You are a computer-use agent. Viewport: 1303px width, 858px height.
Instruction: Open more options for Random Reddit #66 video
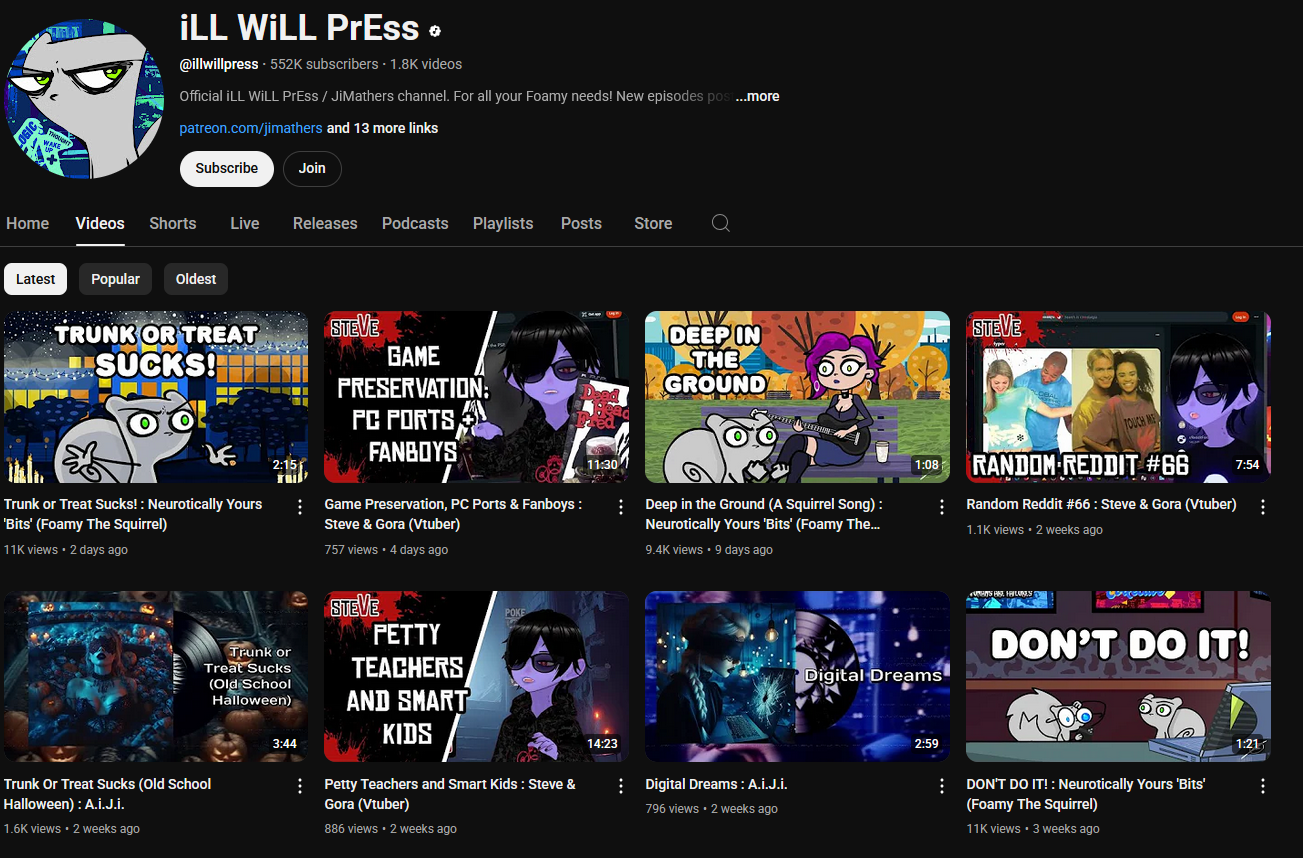(1263, 507)
